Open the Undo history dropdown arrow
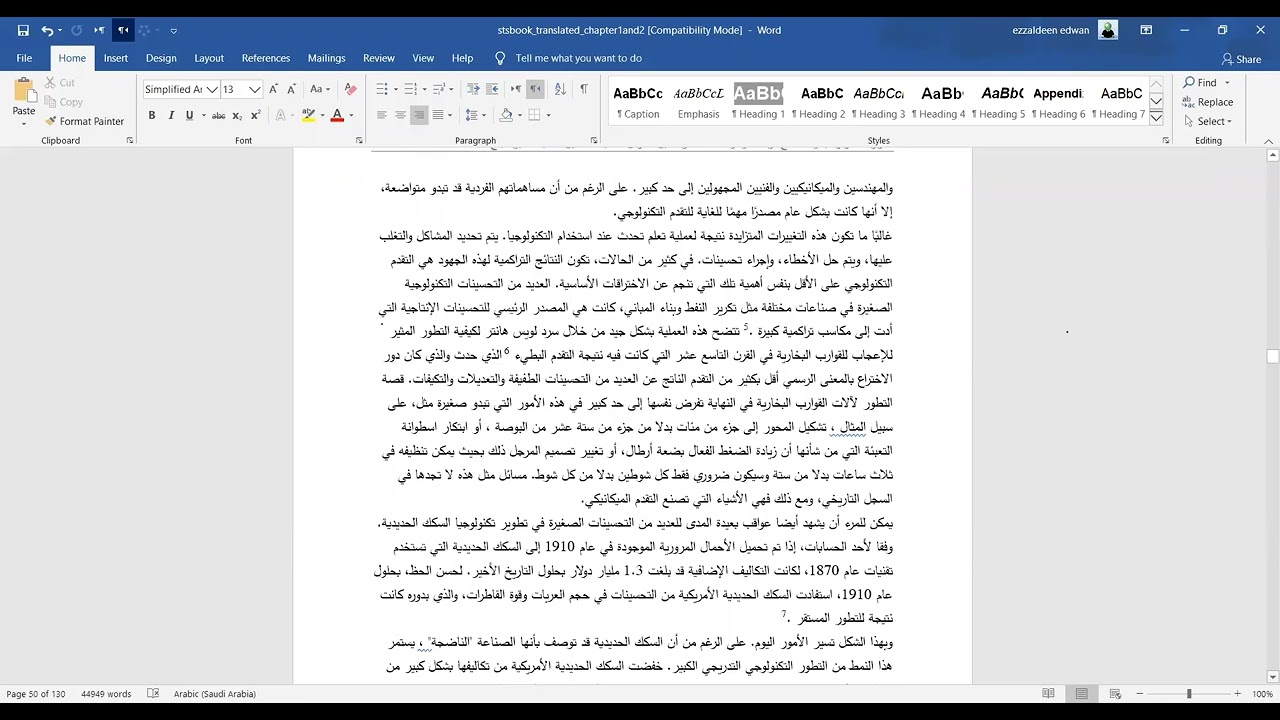Viewport: 1280px width, 720px height. click(60, 31)
